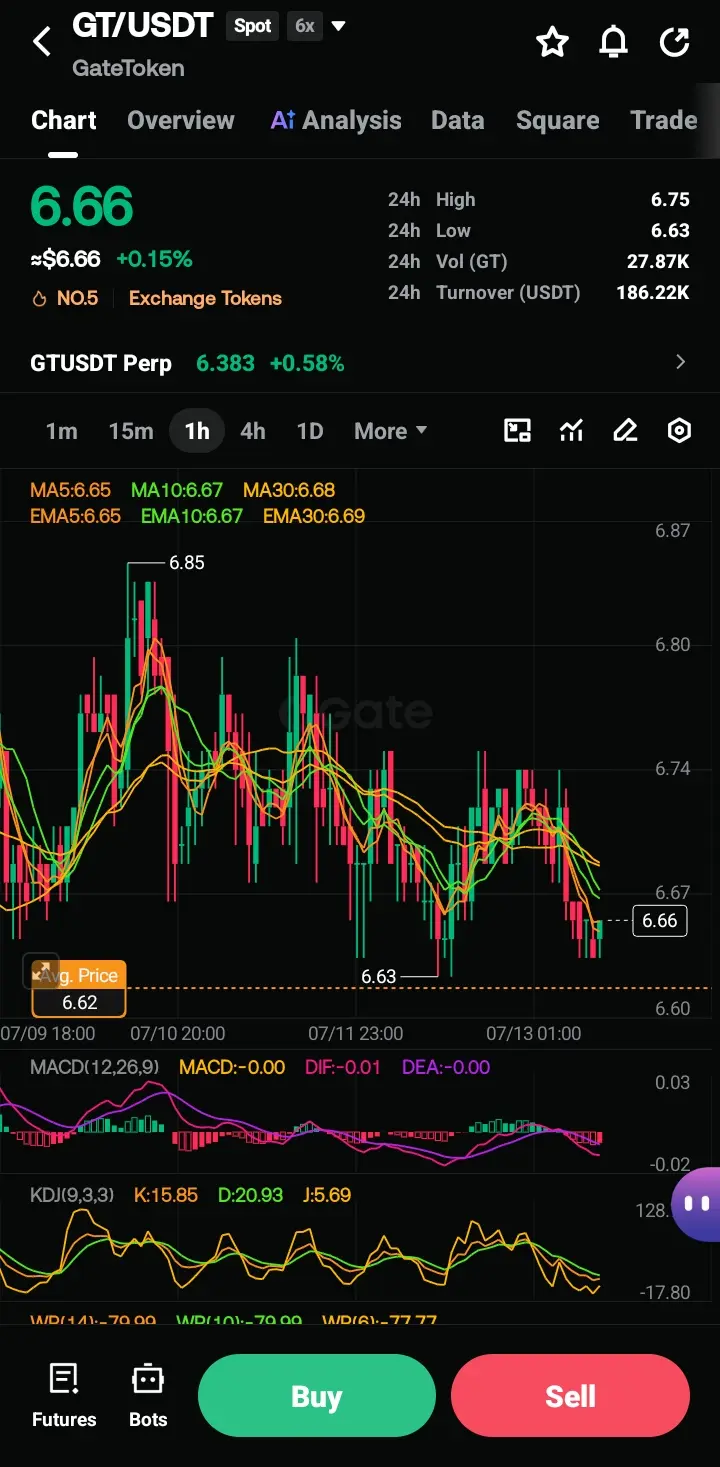This screenshot has width=720, height=1467.
Task: Switch chart to 4h interval
Action: [x=253, y=431]
